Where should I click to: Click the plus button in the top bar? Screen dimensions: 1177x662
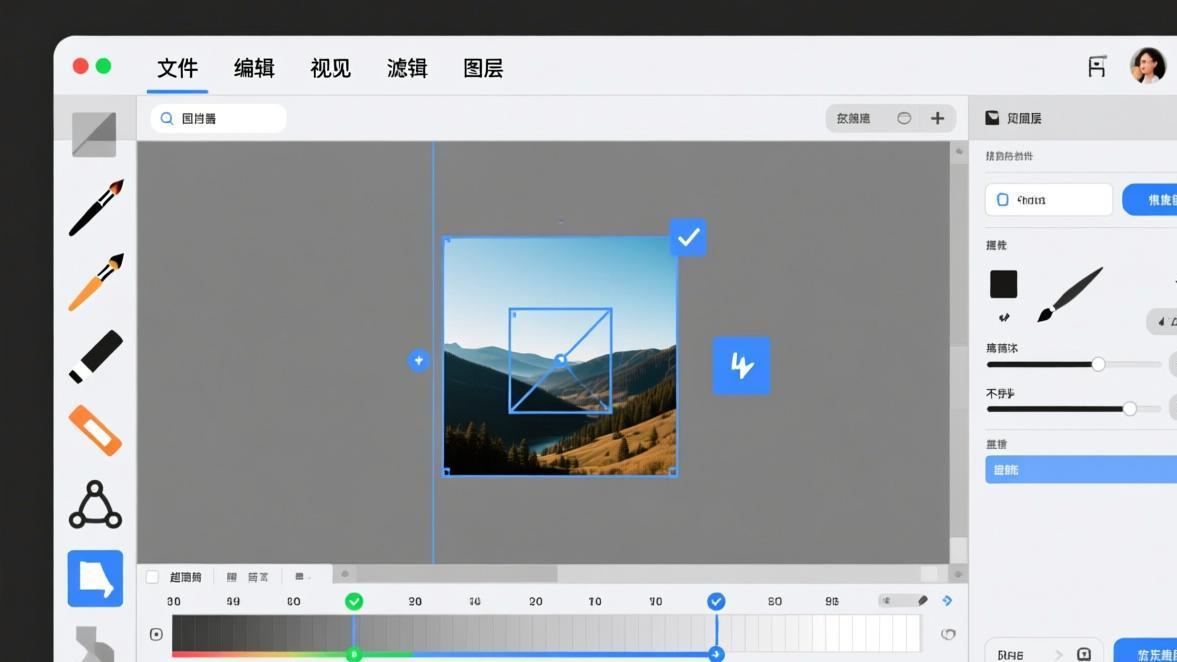pos(938,119)
